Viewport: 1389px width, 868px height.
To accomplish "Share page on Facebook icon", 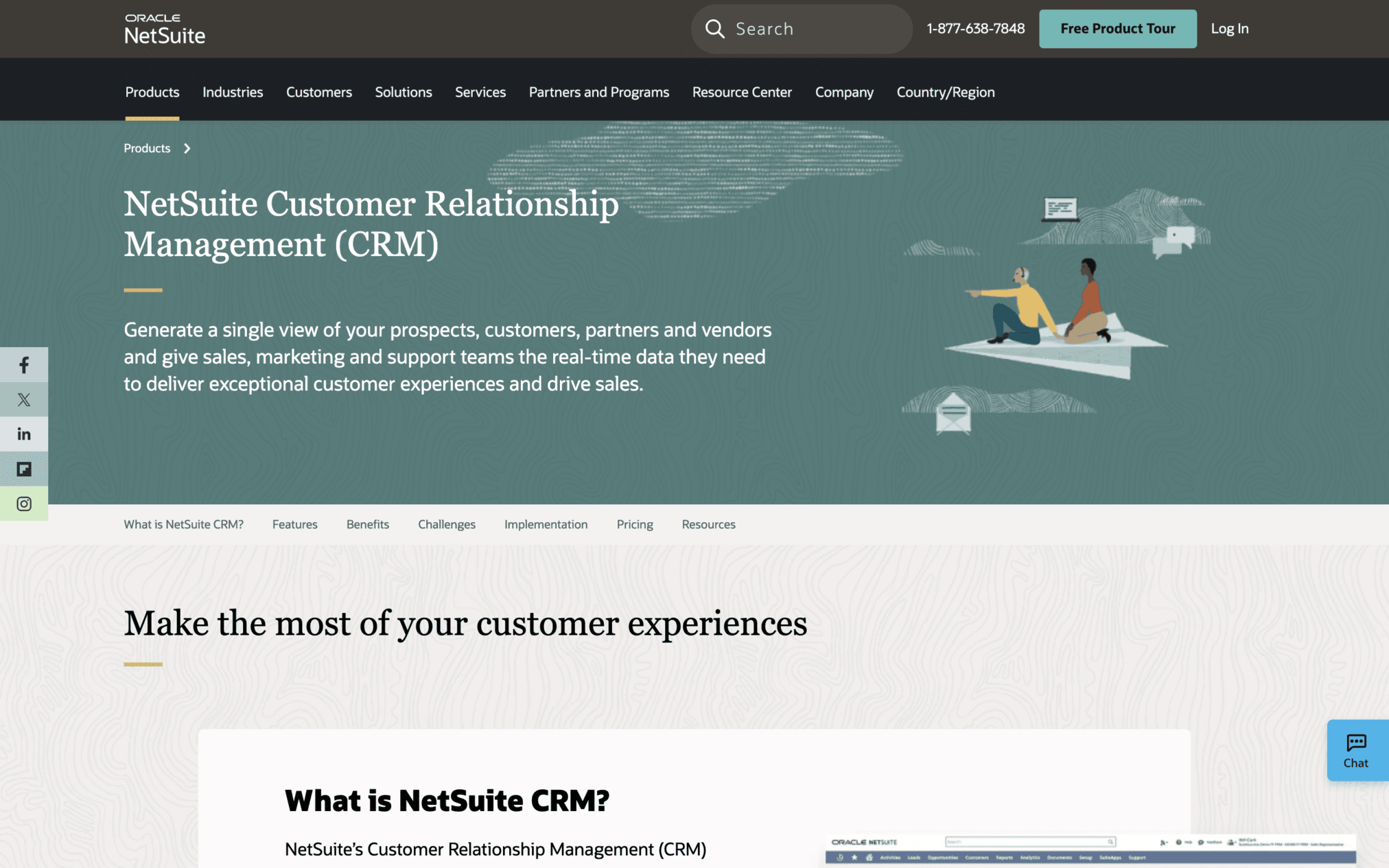I will tap(24, 365).
